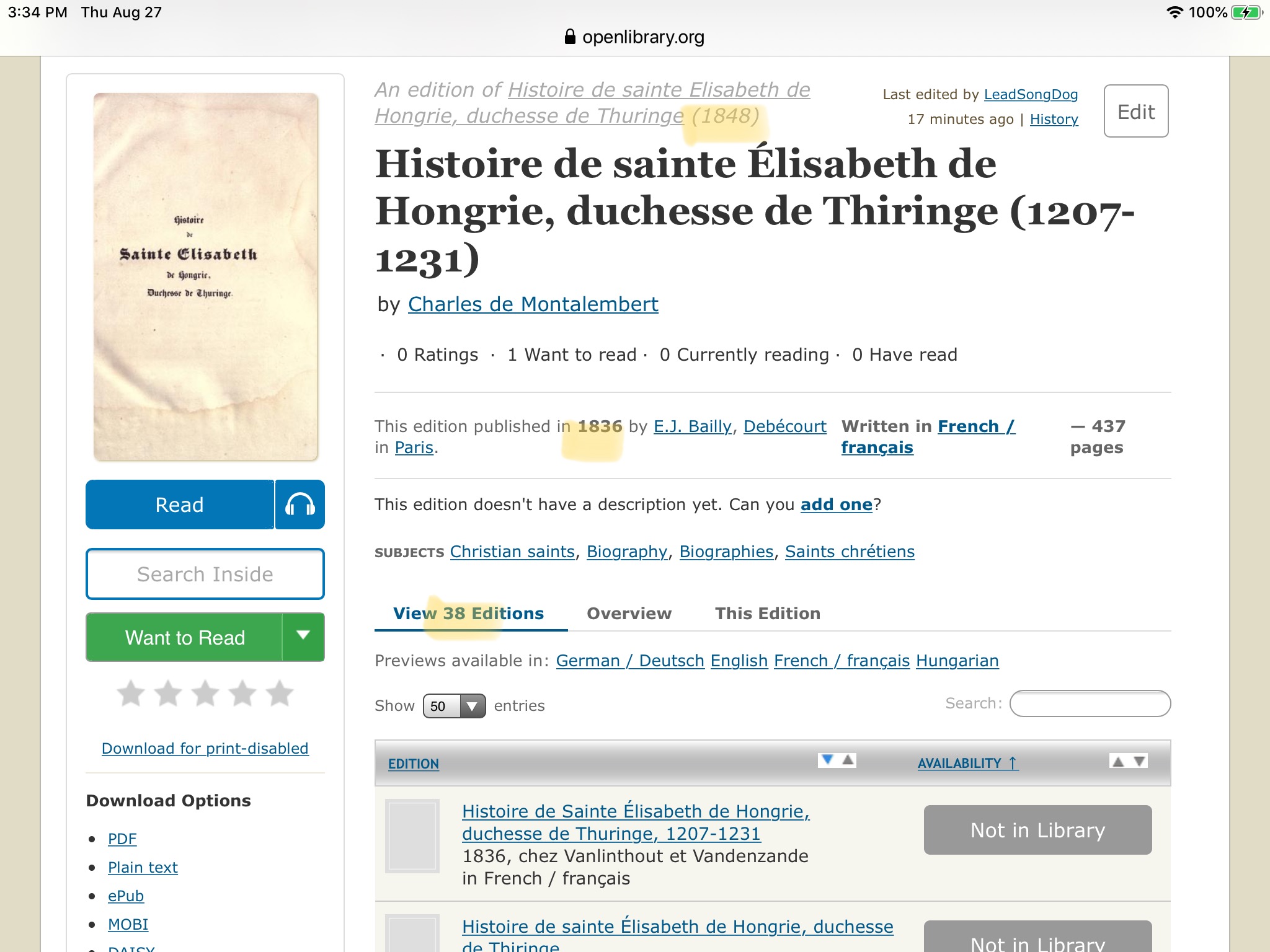
Task: Filter previews by French / français
Action: coord(842,661)
